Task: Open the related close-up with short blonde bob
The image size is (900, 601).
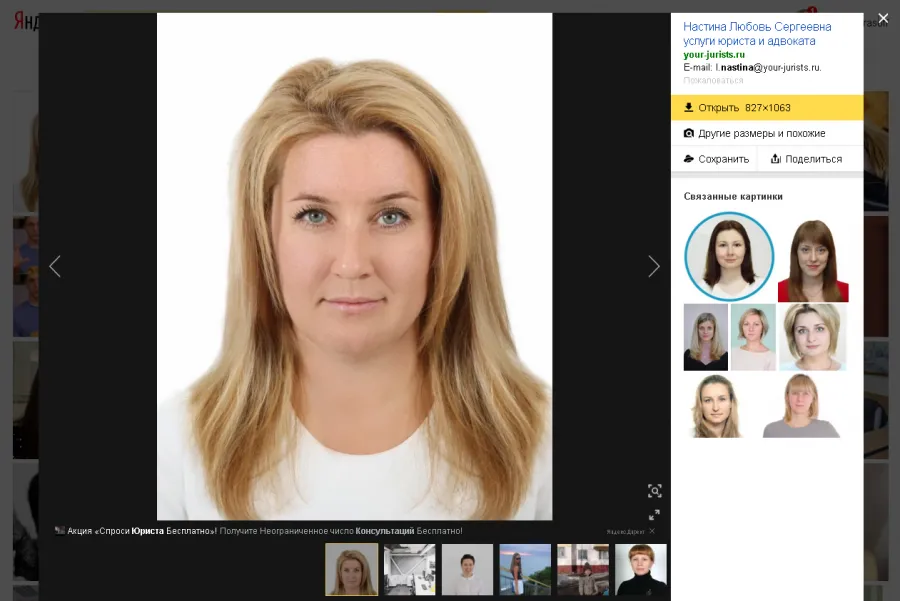Action: (813, 337)
